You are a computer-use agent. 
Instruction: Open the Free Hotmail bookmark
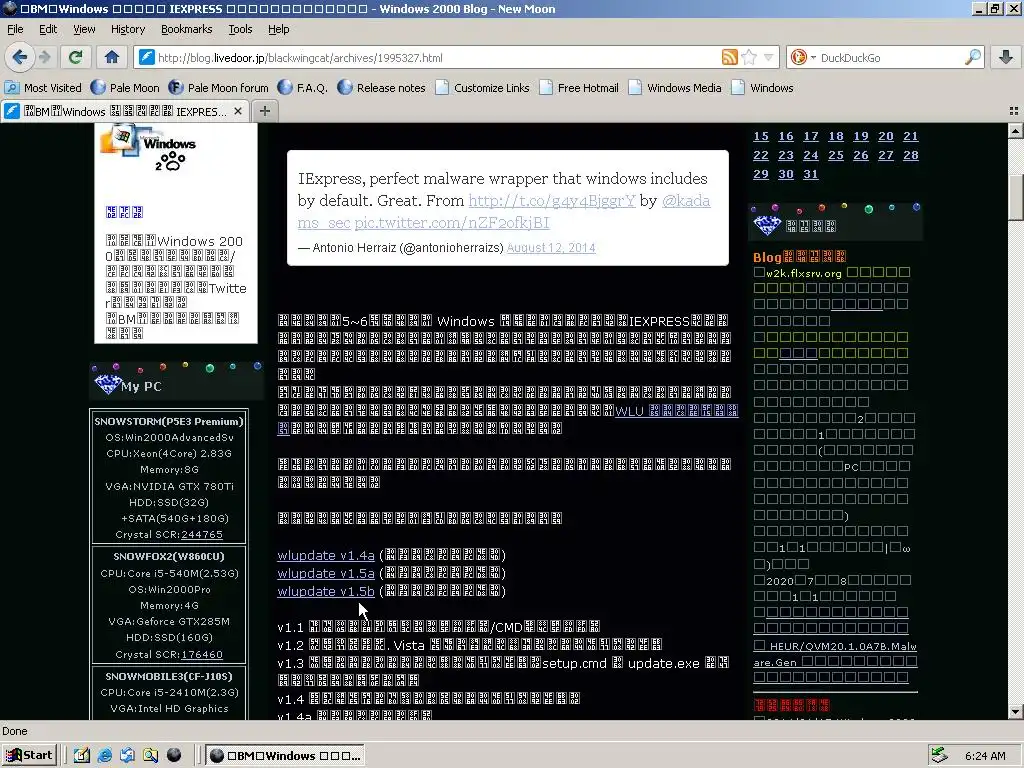click(x=579, y=88)
